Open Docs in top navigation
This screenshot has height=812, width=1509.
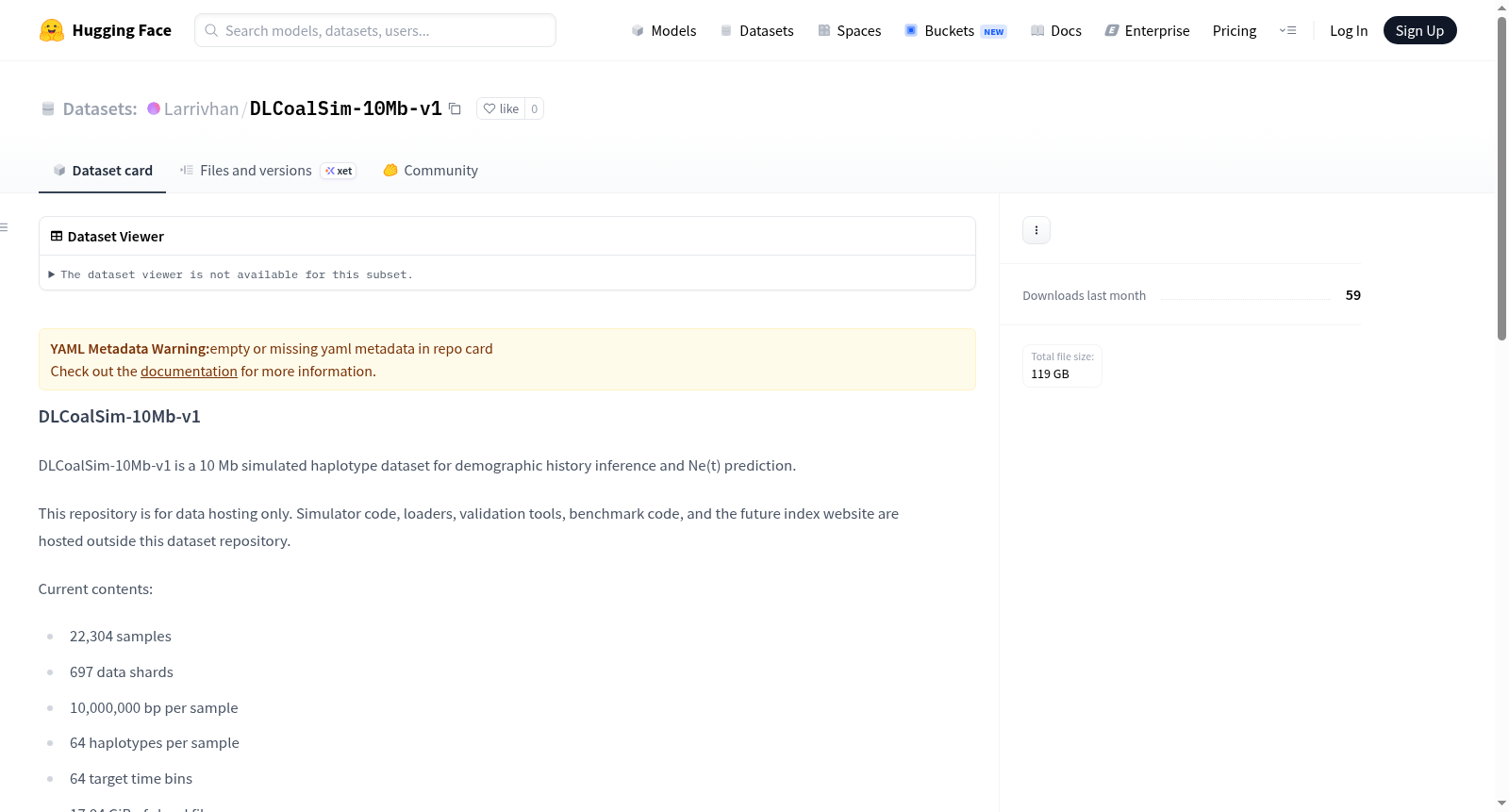click(1056, 30)
